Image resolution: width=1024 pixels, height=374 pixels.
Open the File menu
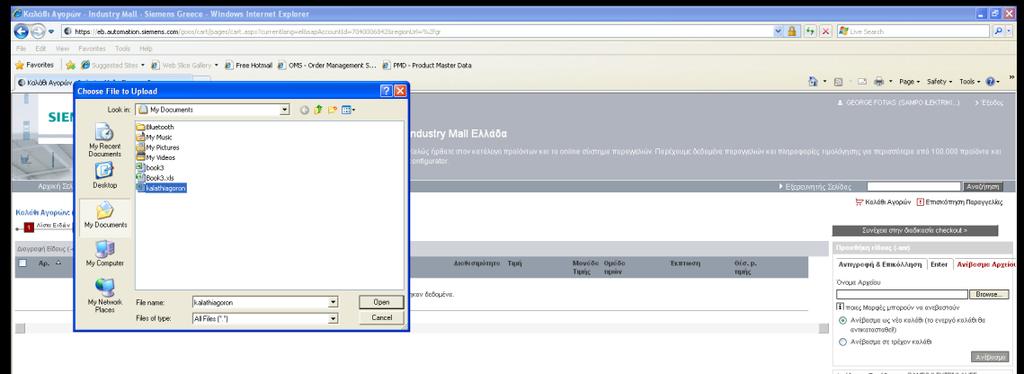point(21,49)
